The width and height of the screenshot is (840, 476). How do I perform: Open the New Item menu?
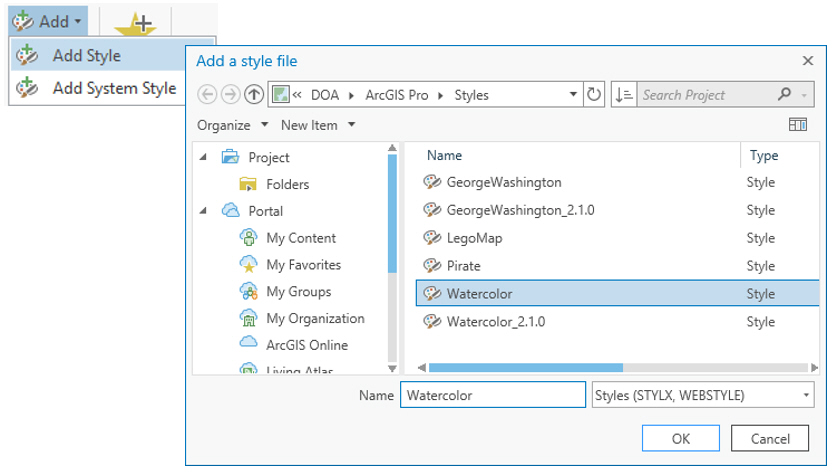318,125
